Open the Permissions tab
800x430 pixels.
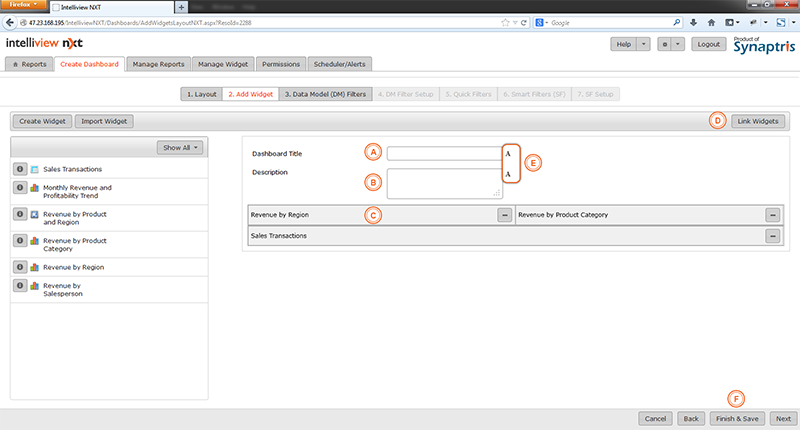tap(281, 64)
